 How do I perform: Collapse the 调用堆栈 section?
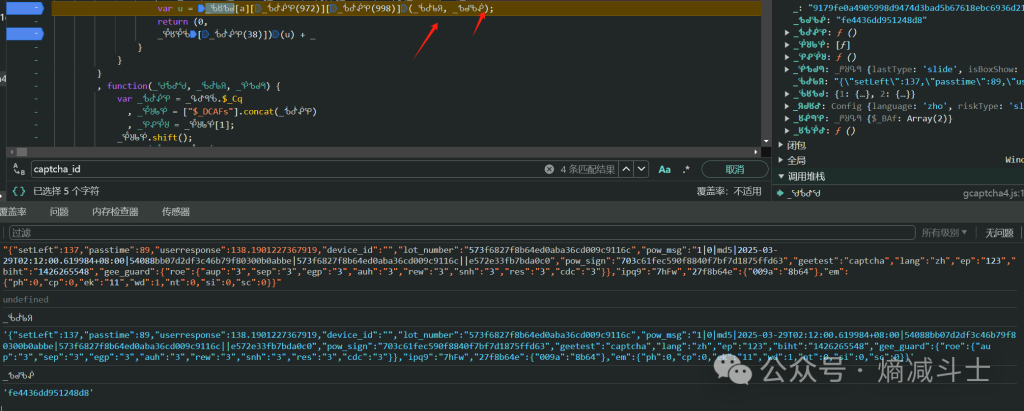click(781, 177)
